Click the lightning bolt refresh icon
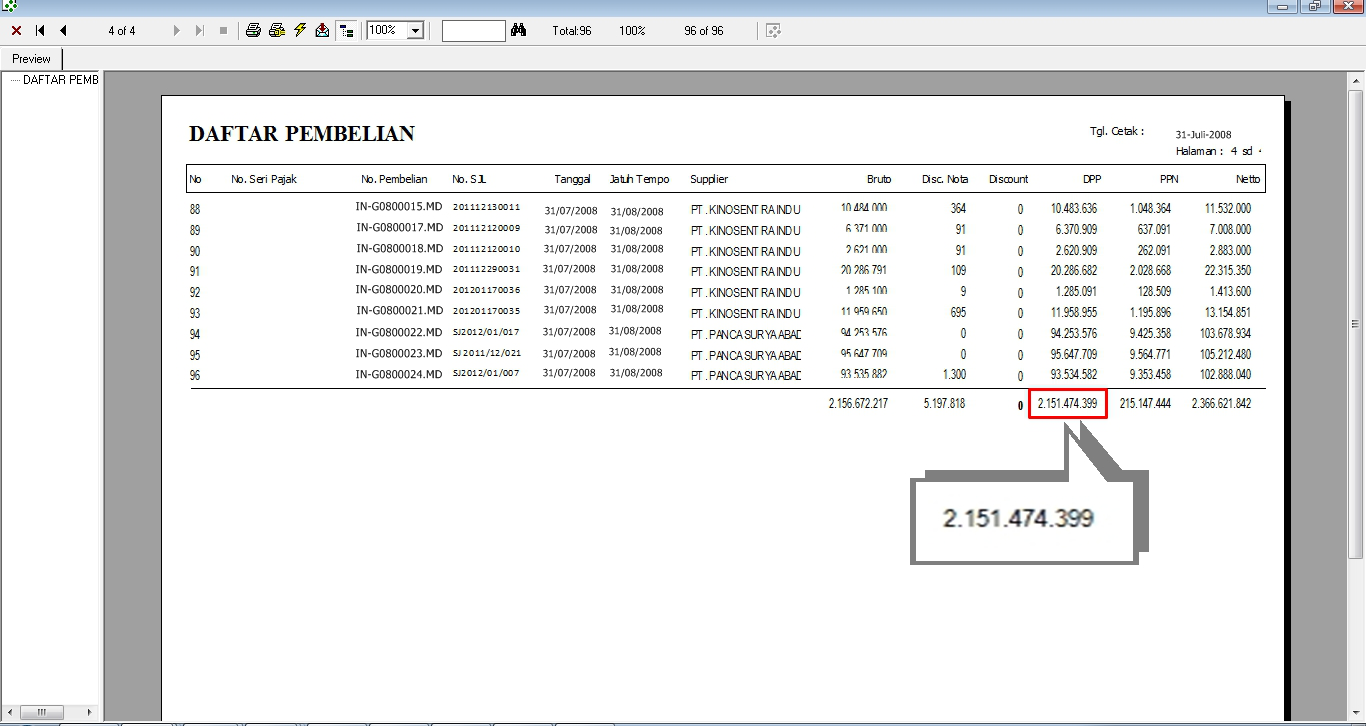Viewport: 1366px width, 726px height. (x=300, y=31)
